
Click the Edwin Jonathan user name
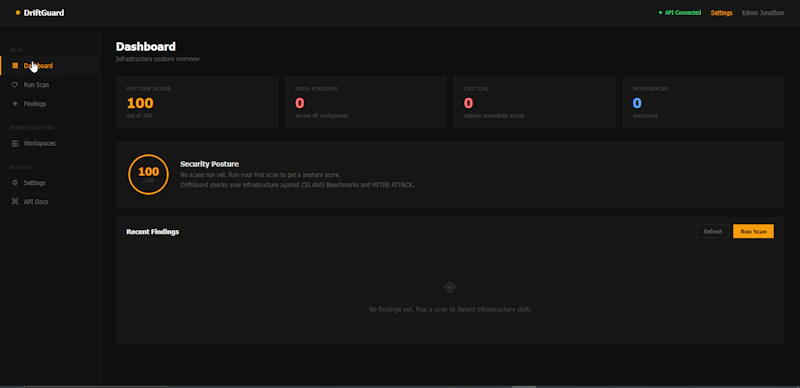763,13
